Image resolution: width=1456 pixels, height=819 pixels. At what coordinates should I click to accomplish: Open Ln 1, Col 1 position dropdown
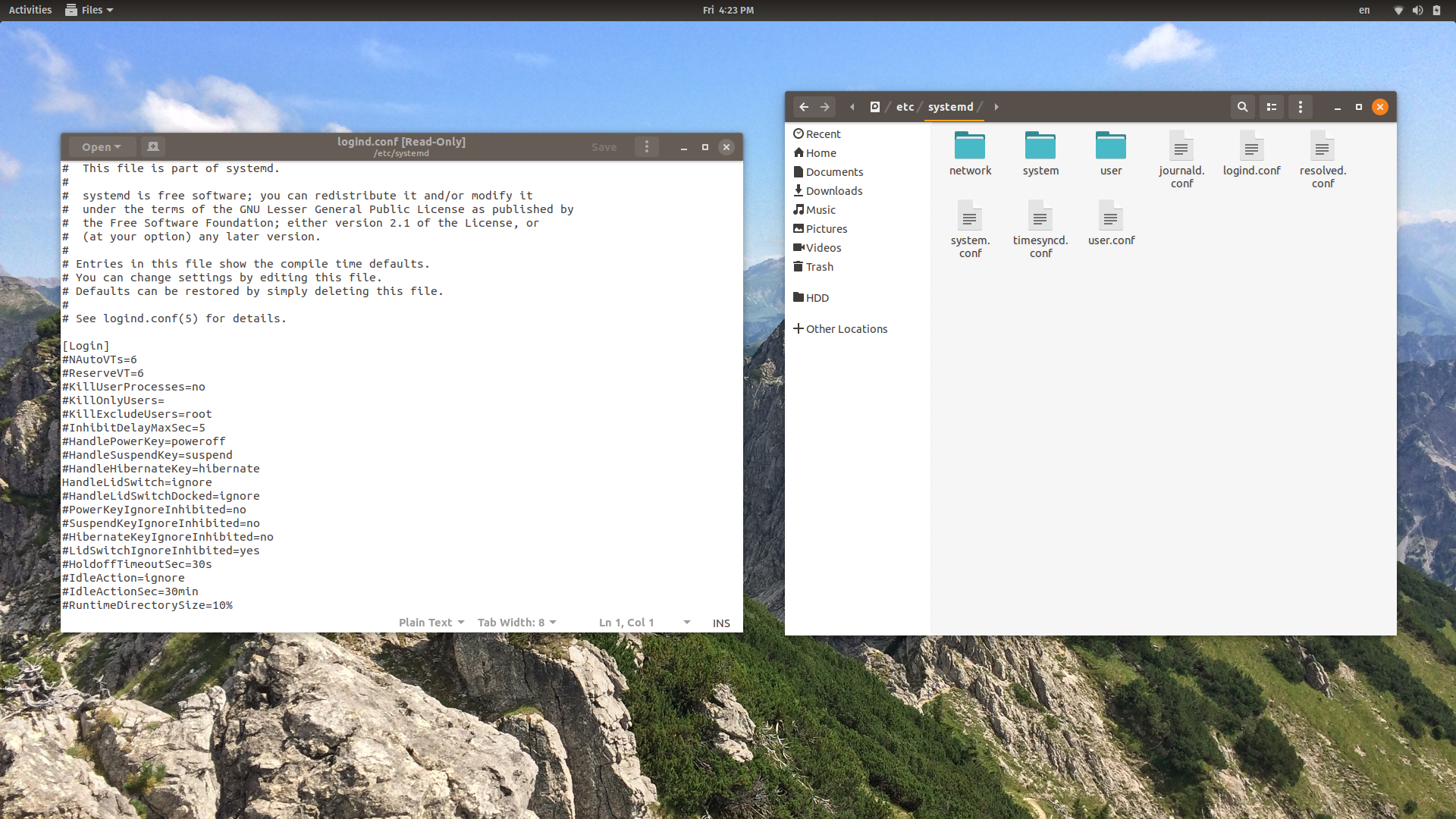coord(645,623)
